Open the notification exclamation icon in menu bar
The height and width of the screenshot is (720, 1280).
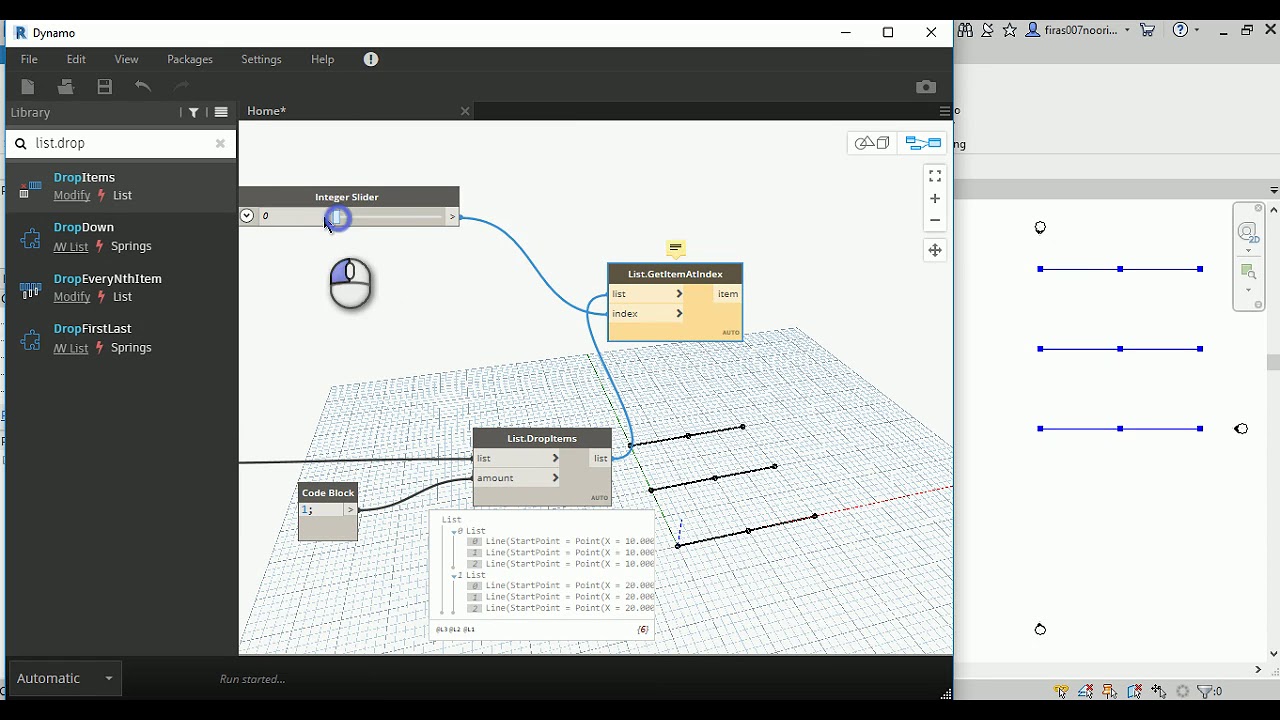tap(371, 59)
